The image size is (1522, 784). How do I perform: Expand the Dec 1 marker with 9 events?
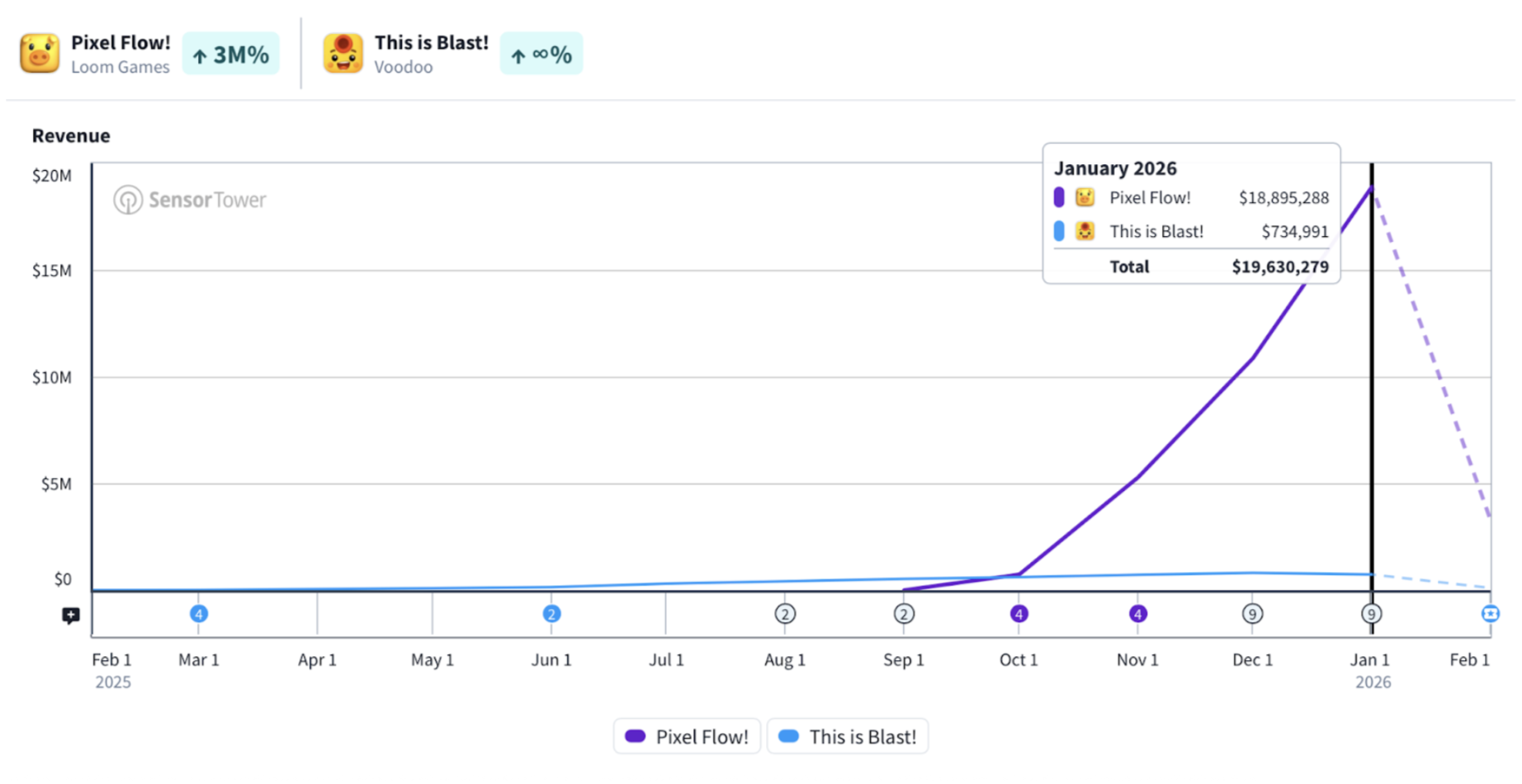click(1252, 614)
